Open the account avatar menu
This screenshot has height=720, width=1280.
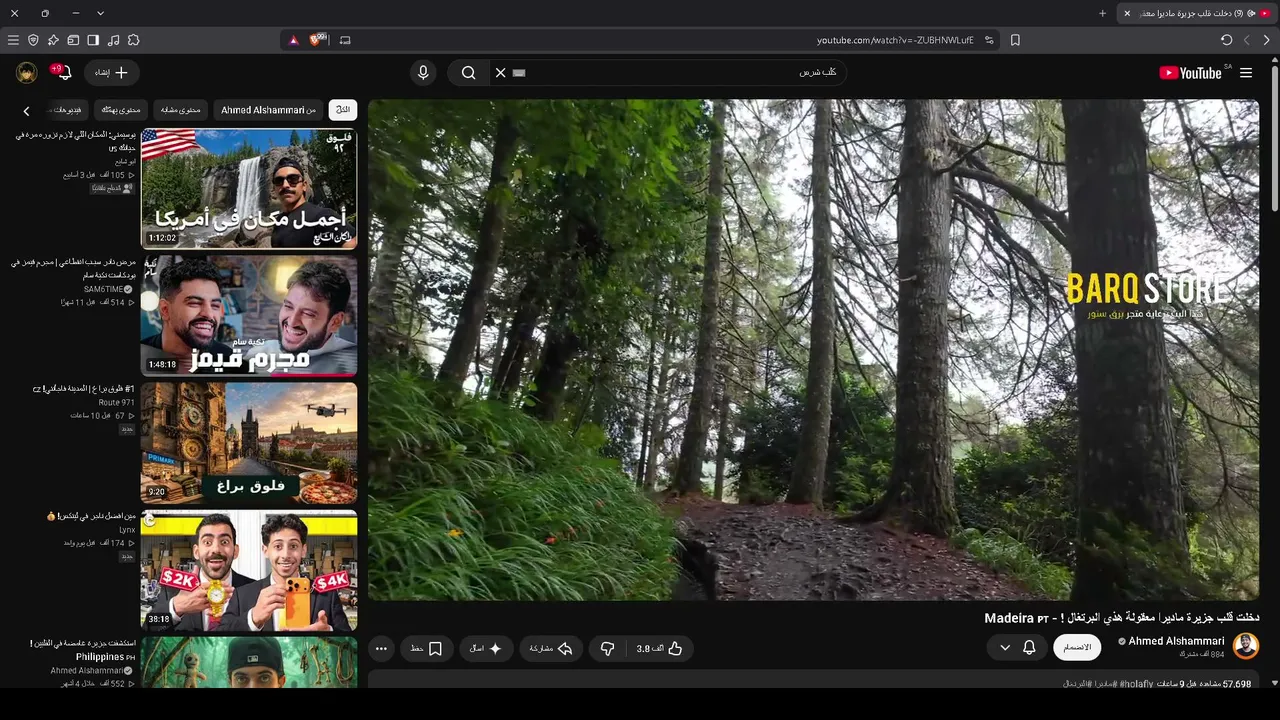click(x=27, y=73)
